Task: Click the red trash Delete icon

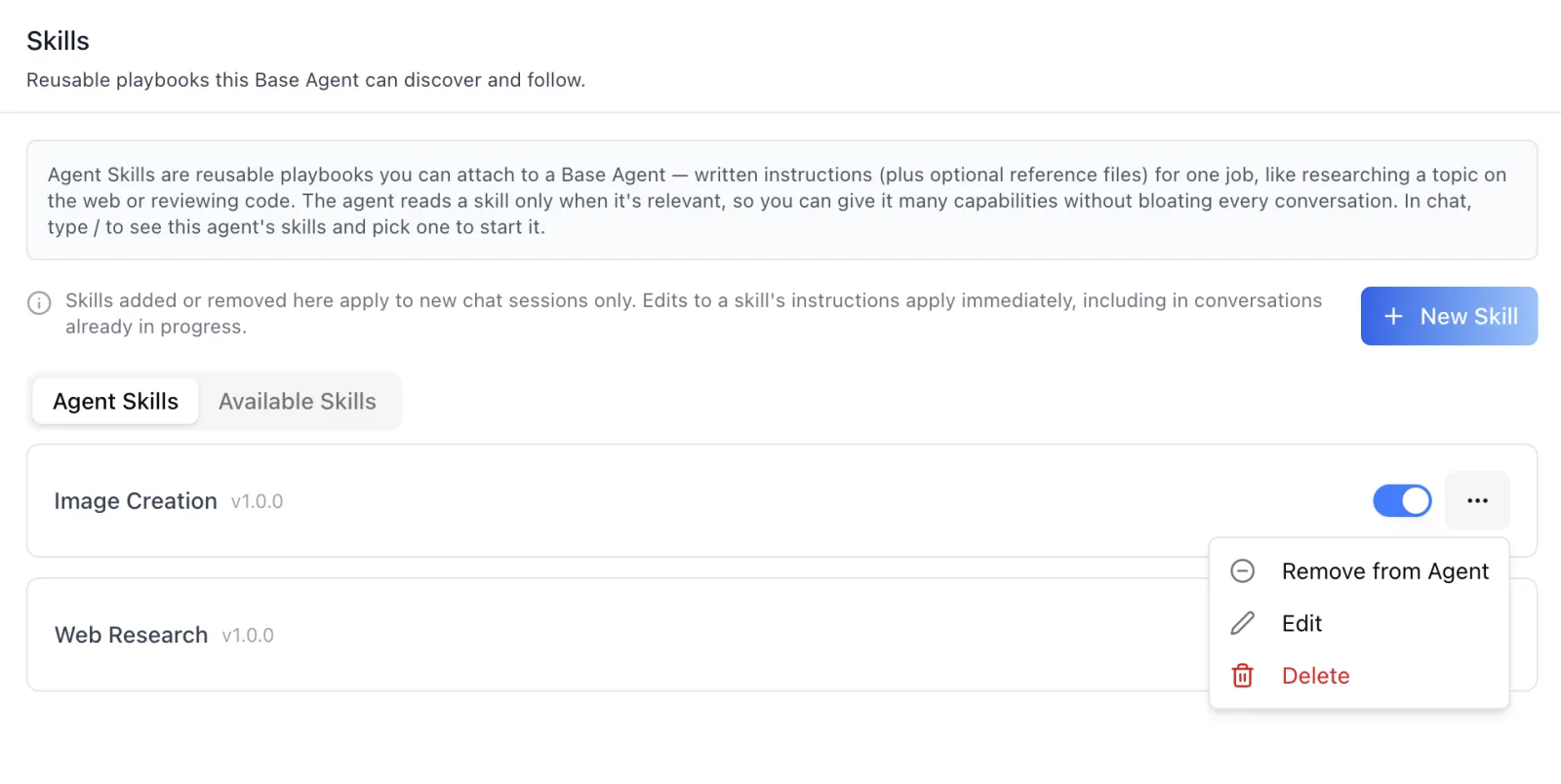Action: click(x=1242, y=676)
